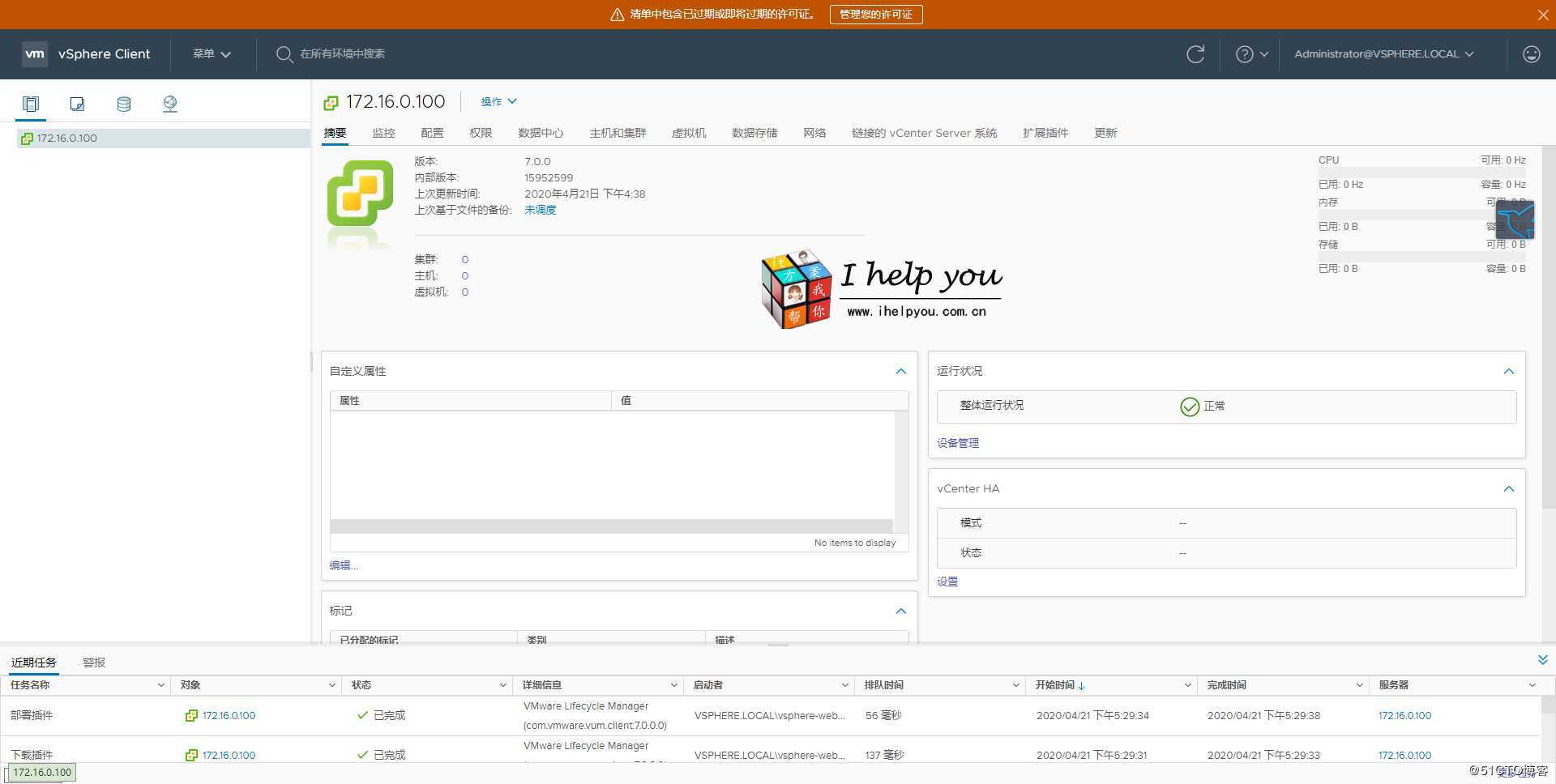Switch to the 摘要 tab
This screenshot has width=1556, height=784.
(x=335, y=133)
